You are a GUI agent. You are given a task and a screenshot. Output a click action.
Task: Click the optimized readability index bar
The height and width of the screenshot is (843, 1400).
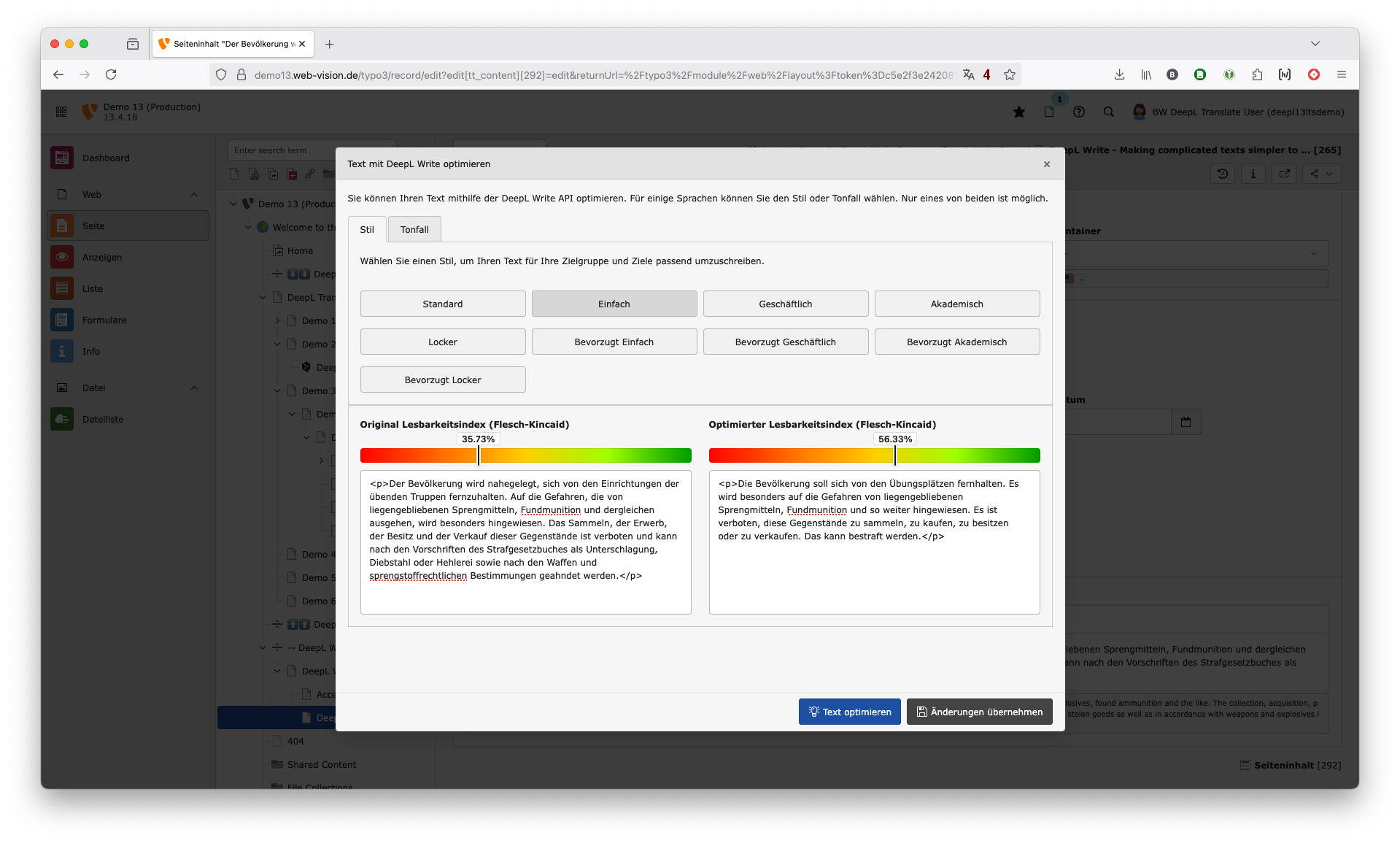tap(874, 455)
